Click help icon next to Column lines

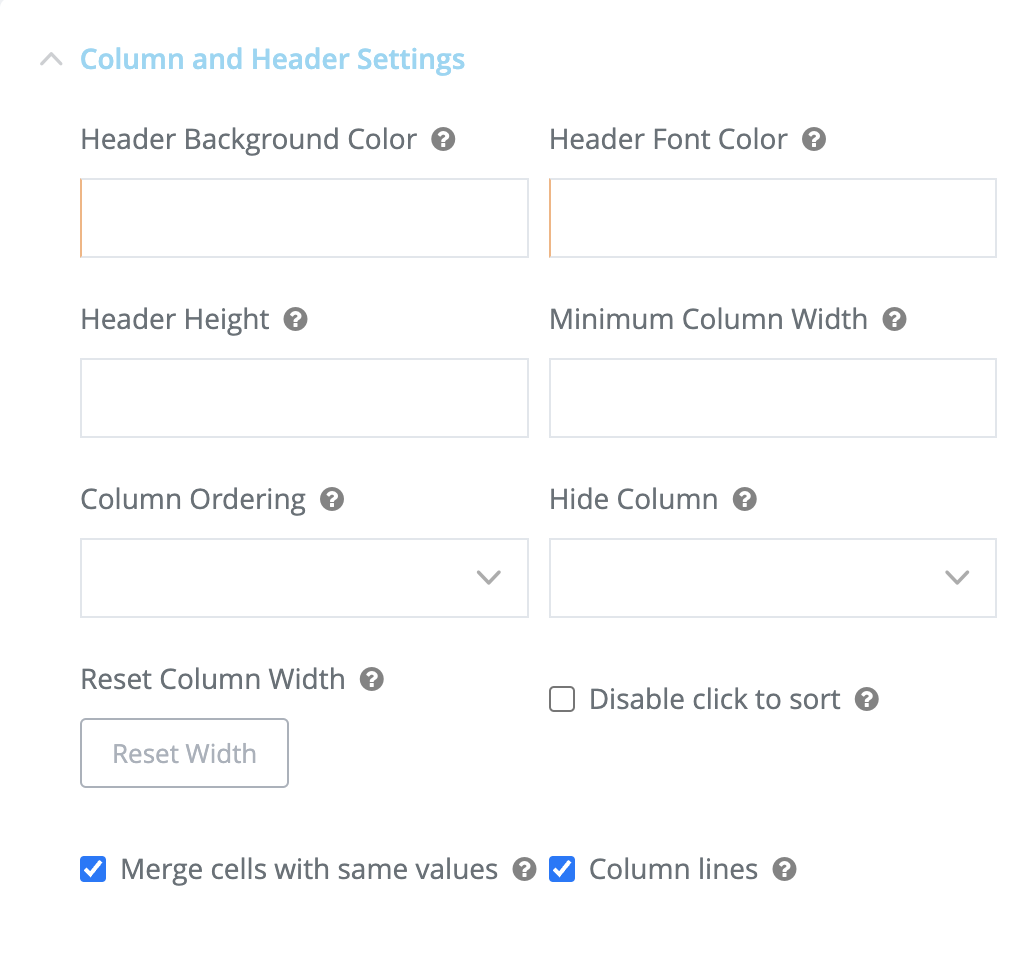point(784,870)
